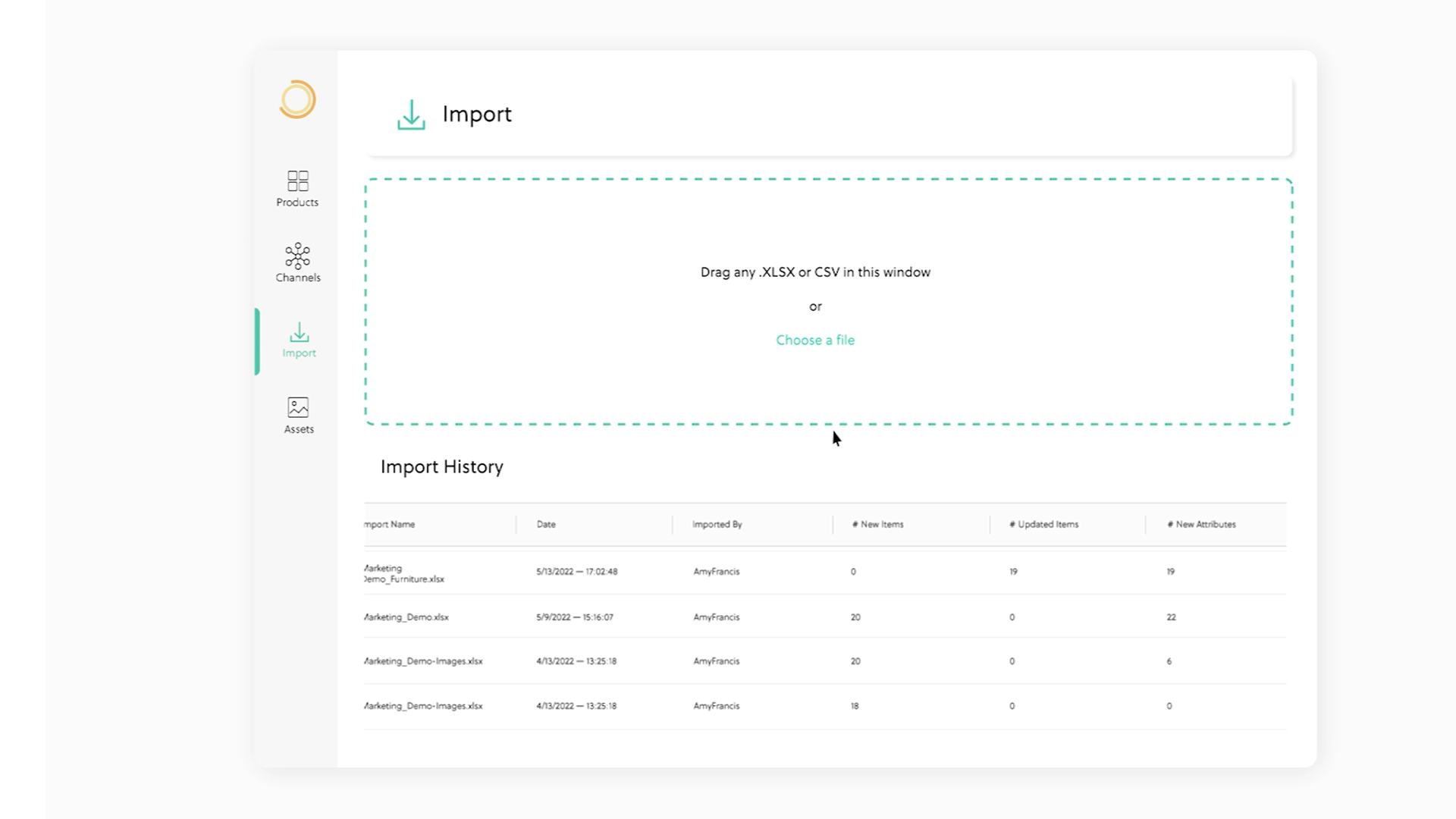Click the Choose a file link

814,340
